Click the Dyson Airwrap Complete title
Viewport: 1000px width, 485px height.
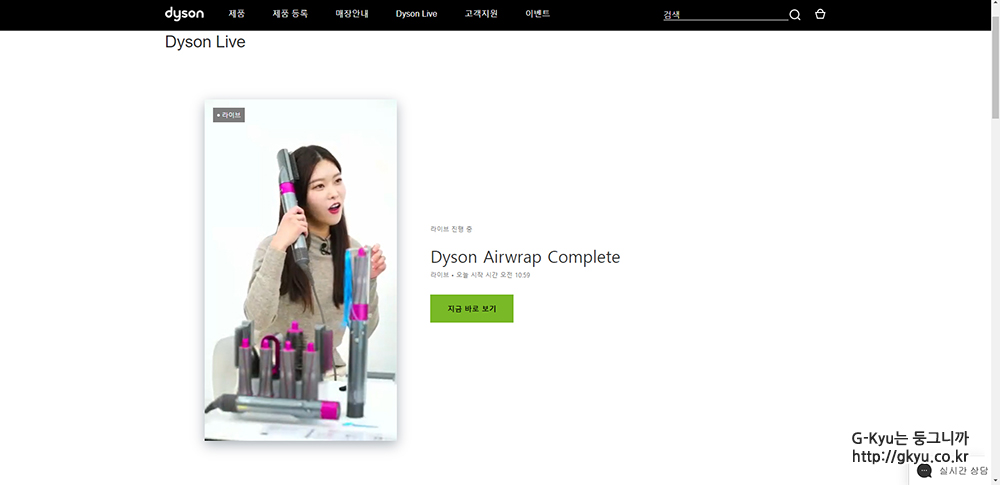pos(526,257)
